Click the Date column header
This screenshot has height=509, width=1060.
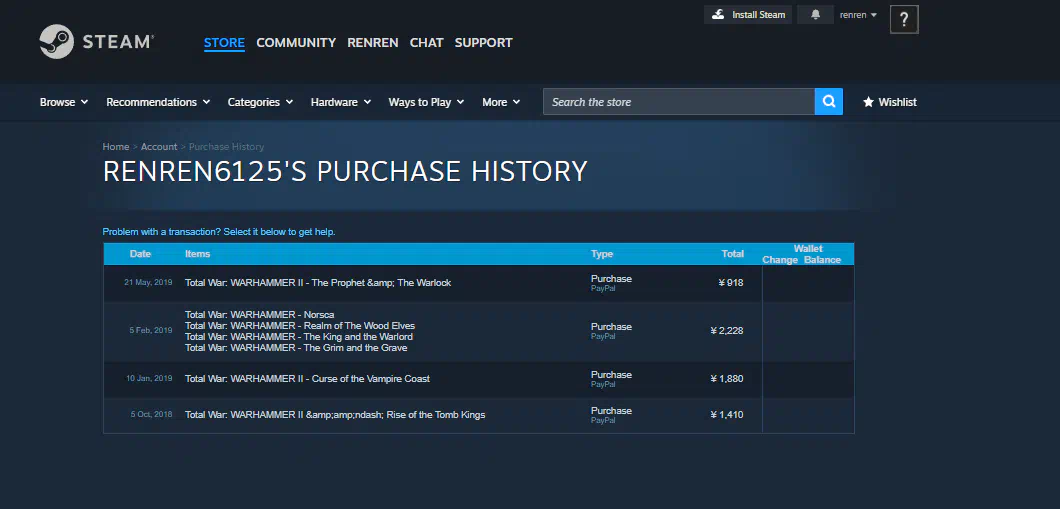[x=140, y=254]
